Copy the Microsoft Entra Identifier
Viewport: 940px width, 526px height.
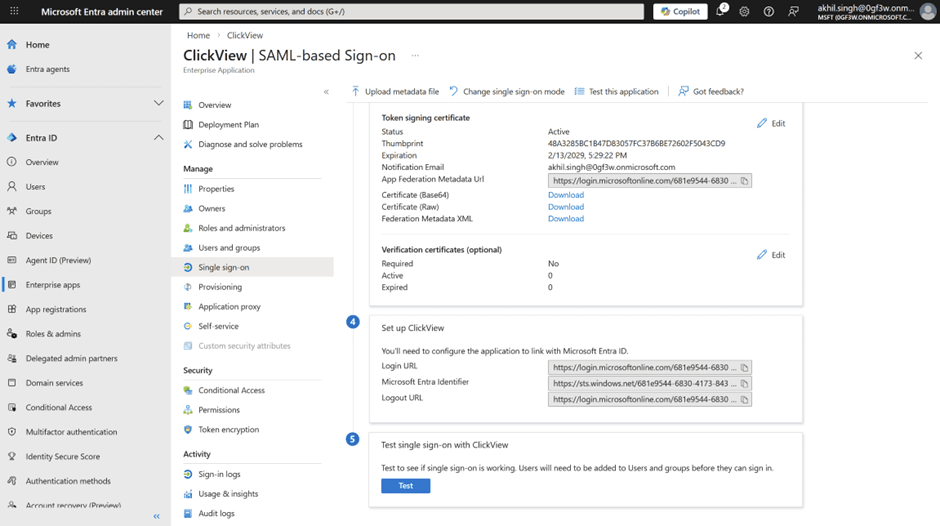(x=744, y=384)
